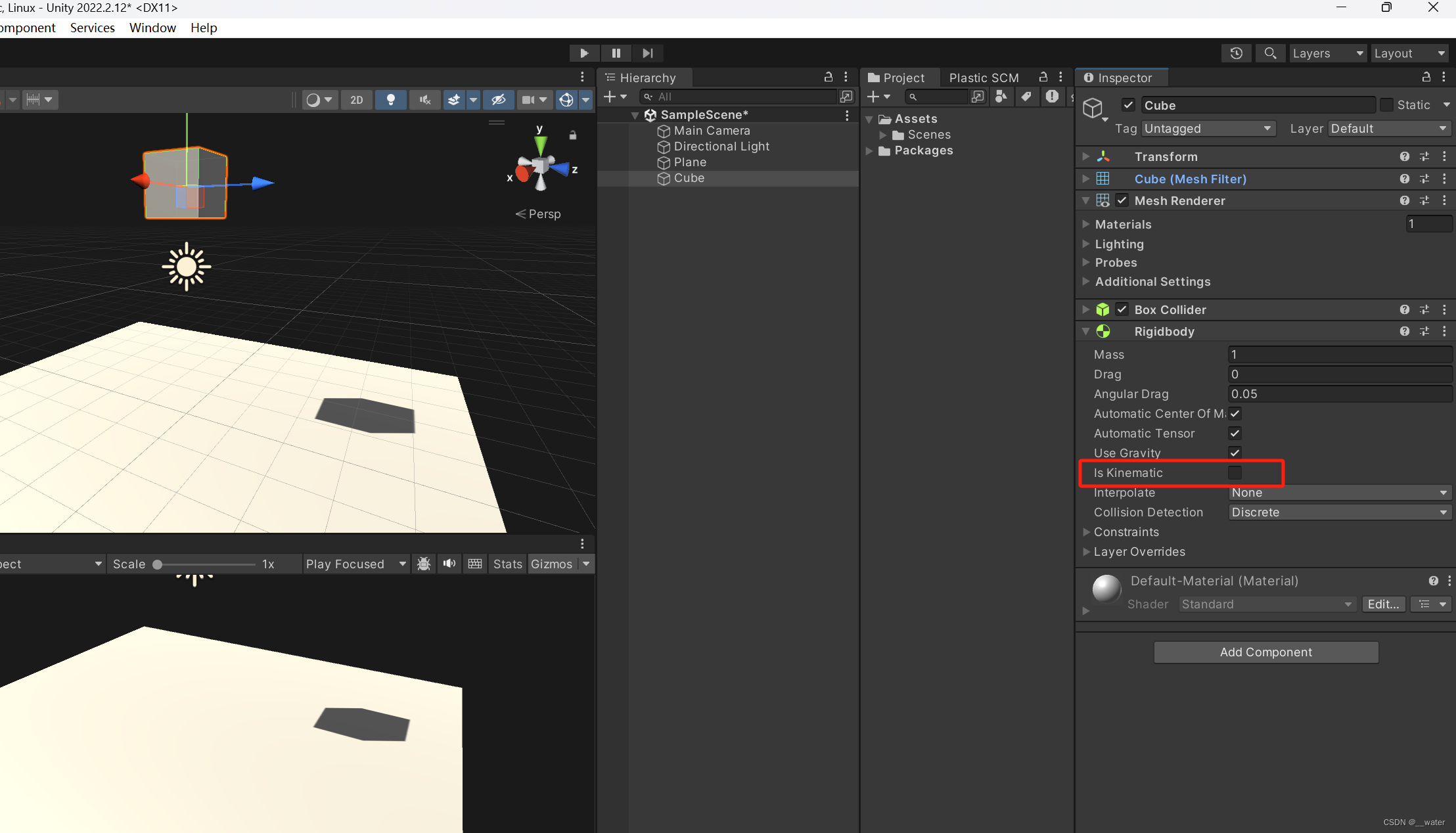The height and width of the screenshot is (833, 1456).
Task: Click the Add Component button
Action: 1265,652
